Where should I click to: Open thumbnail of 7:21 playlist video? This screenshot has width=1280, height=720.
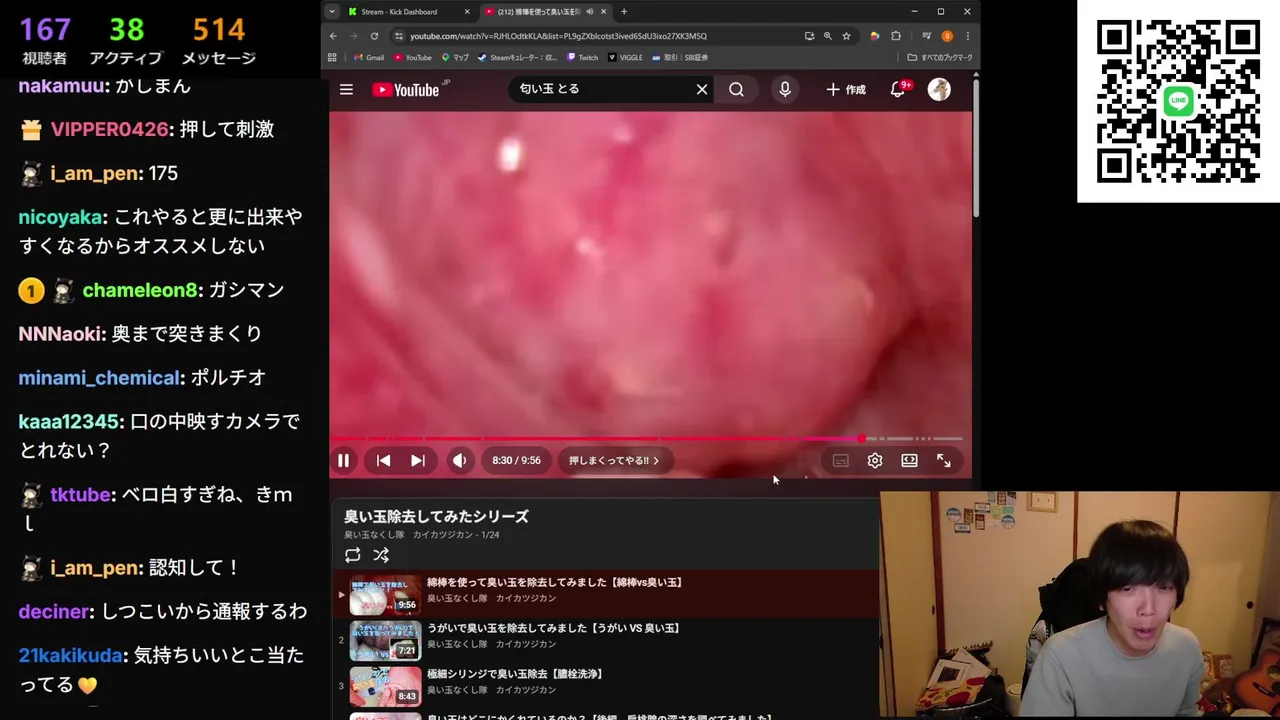(385, 641)
